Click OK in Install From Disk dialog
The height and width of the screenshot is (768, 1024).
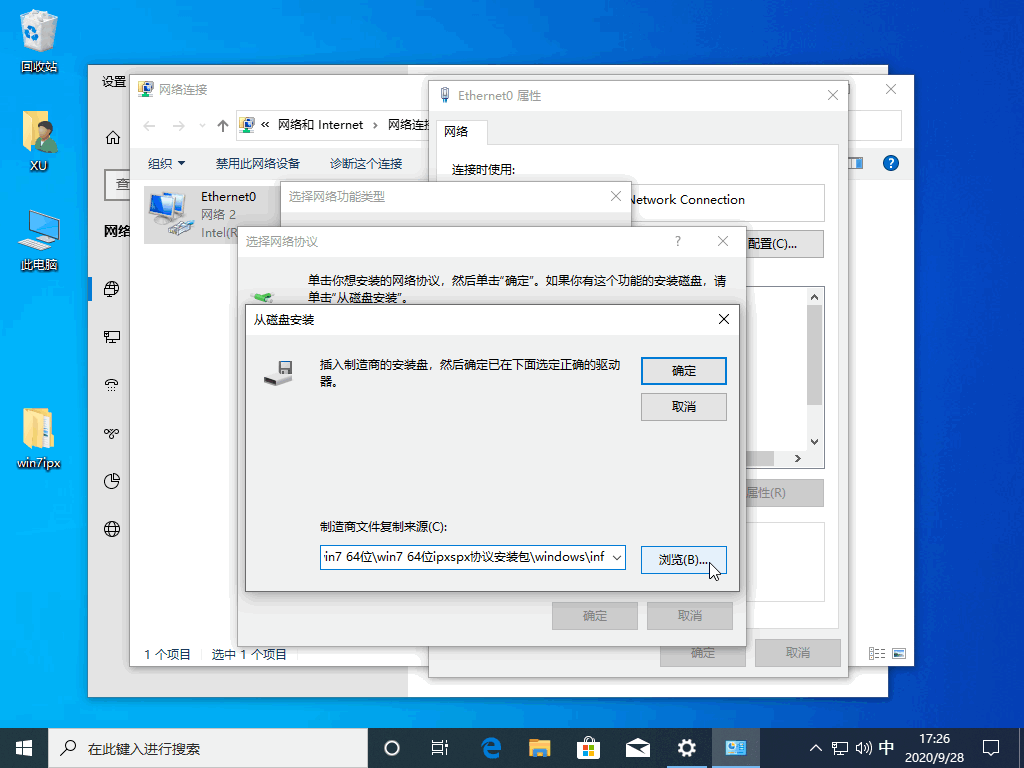684,371
